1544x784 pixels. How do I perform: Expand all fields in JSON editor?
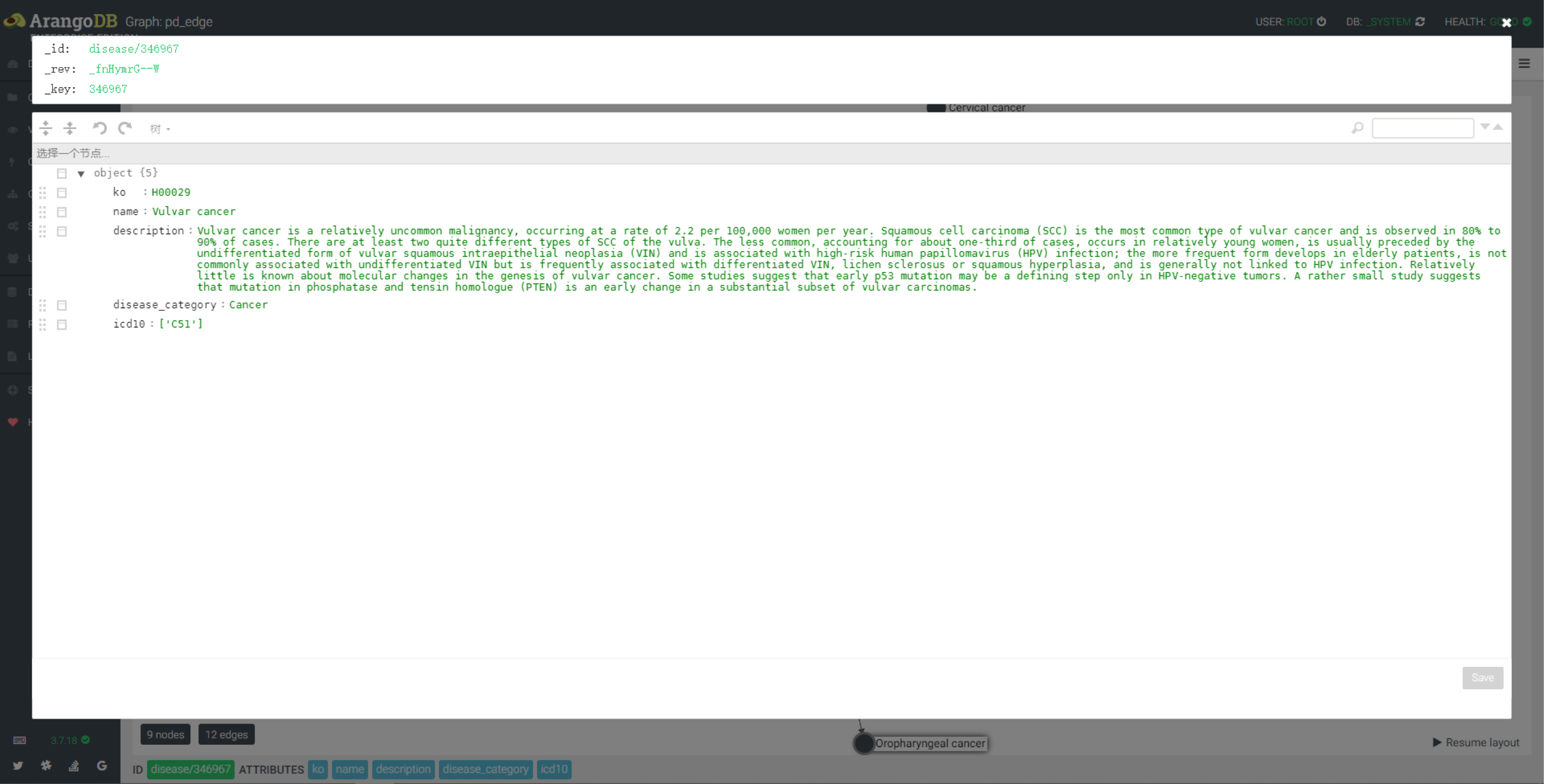[x=46, y=128]
